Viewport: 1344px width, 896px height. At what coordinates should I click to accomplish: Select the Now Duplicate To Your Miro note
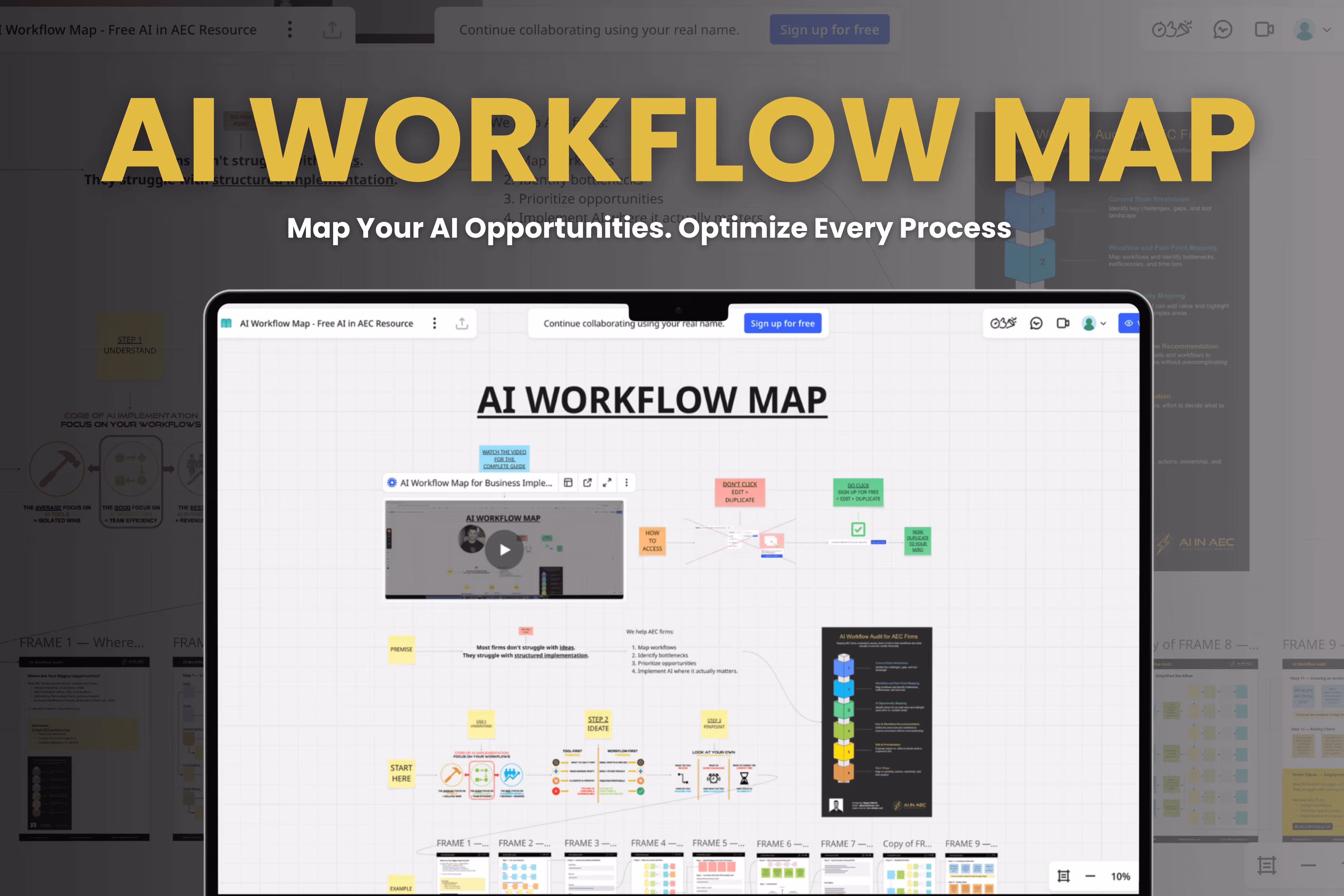tap(917, 541)
